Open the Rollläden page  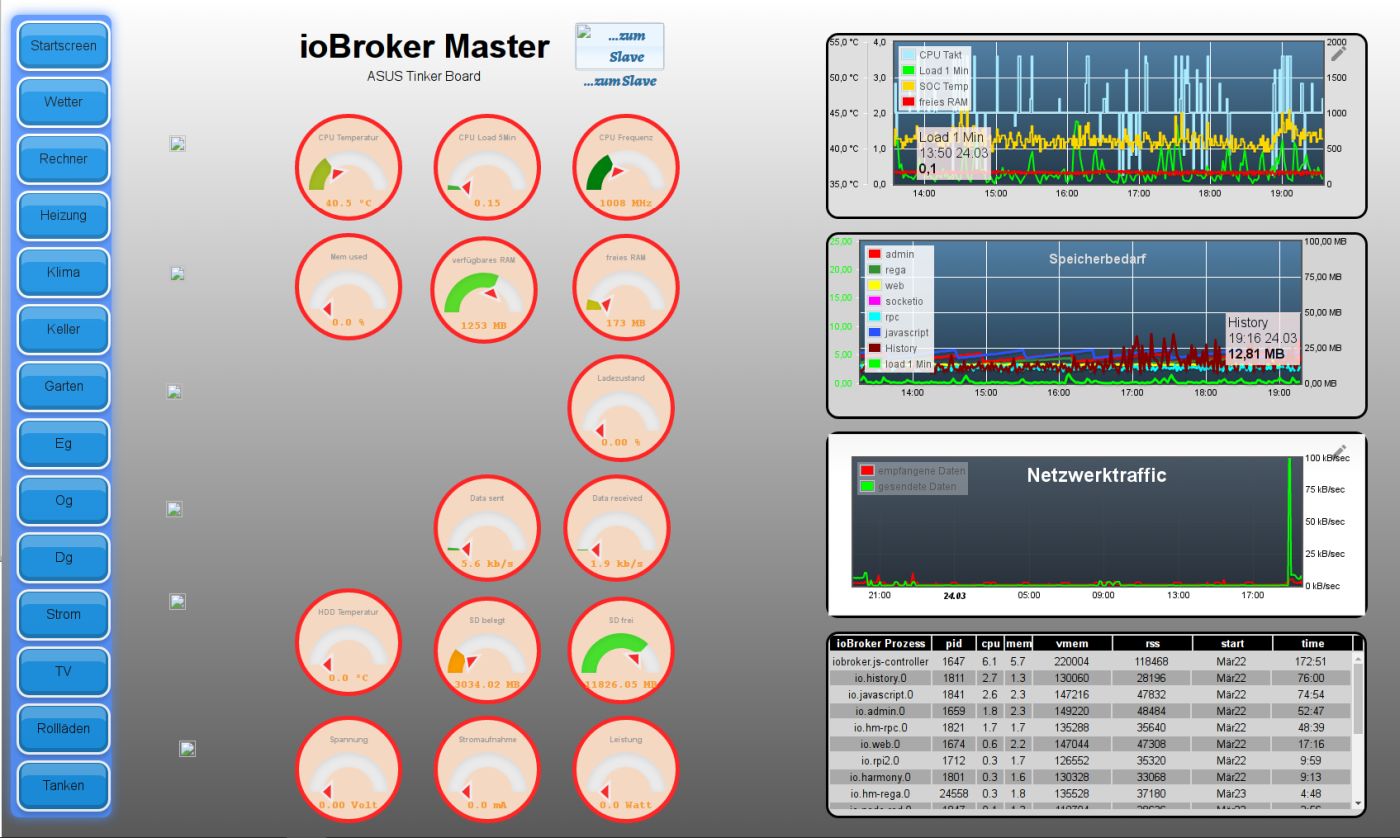[x=63, y=728]
